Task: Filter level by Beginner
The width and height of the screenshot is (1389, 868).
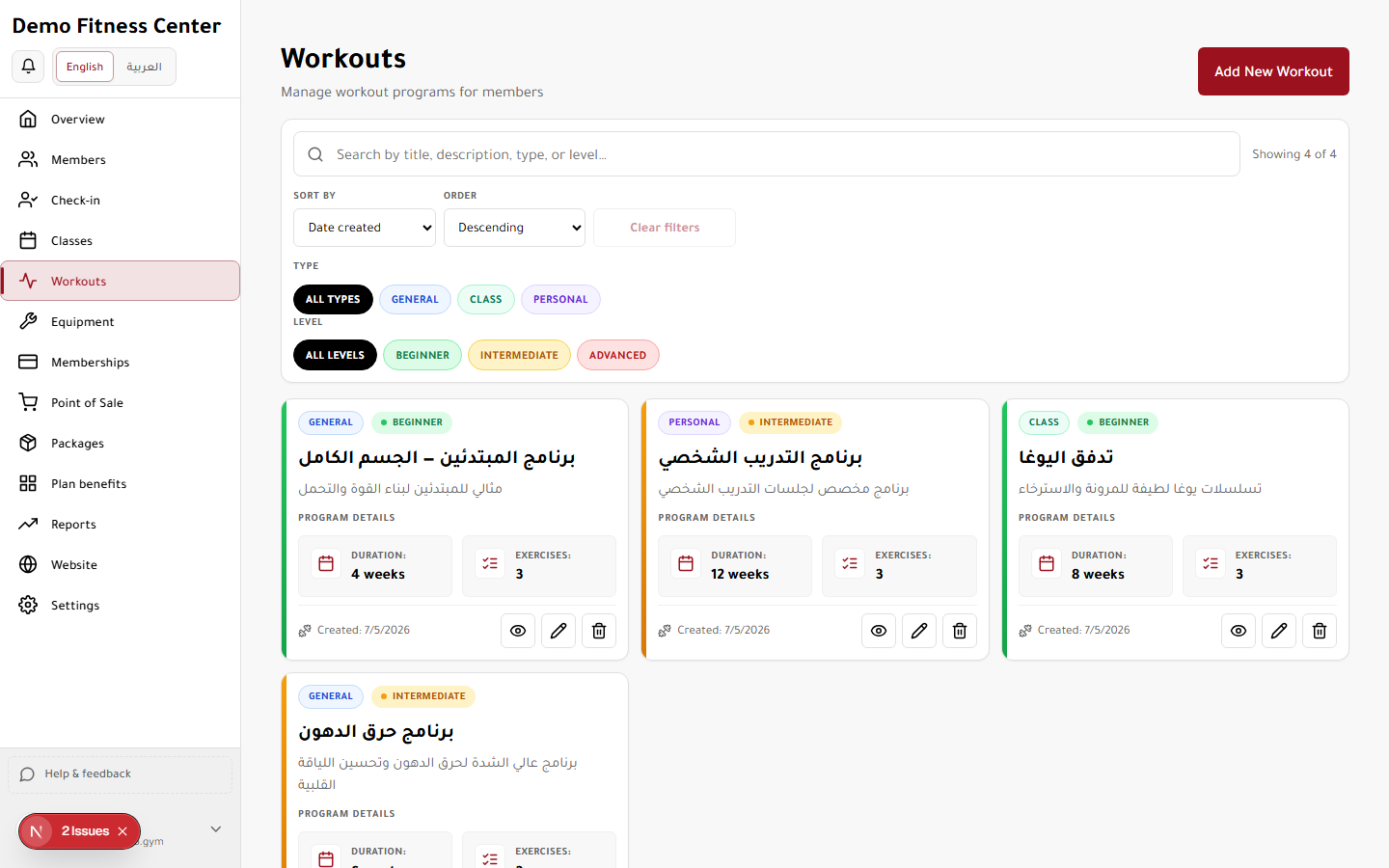Action: click(x=422, y=355)
